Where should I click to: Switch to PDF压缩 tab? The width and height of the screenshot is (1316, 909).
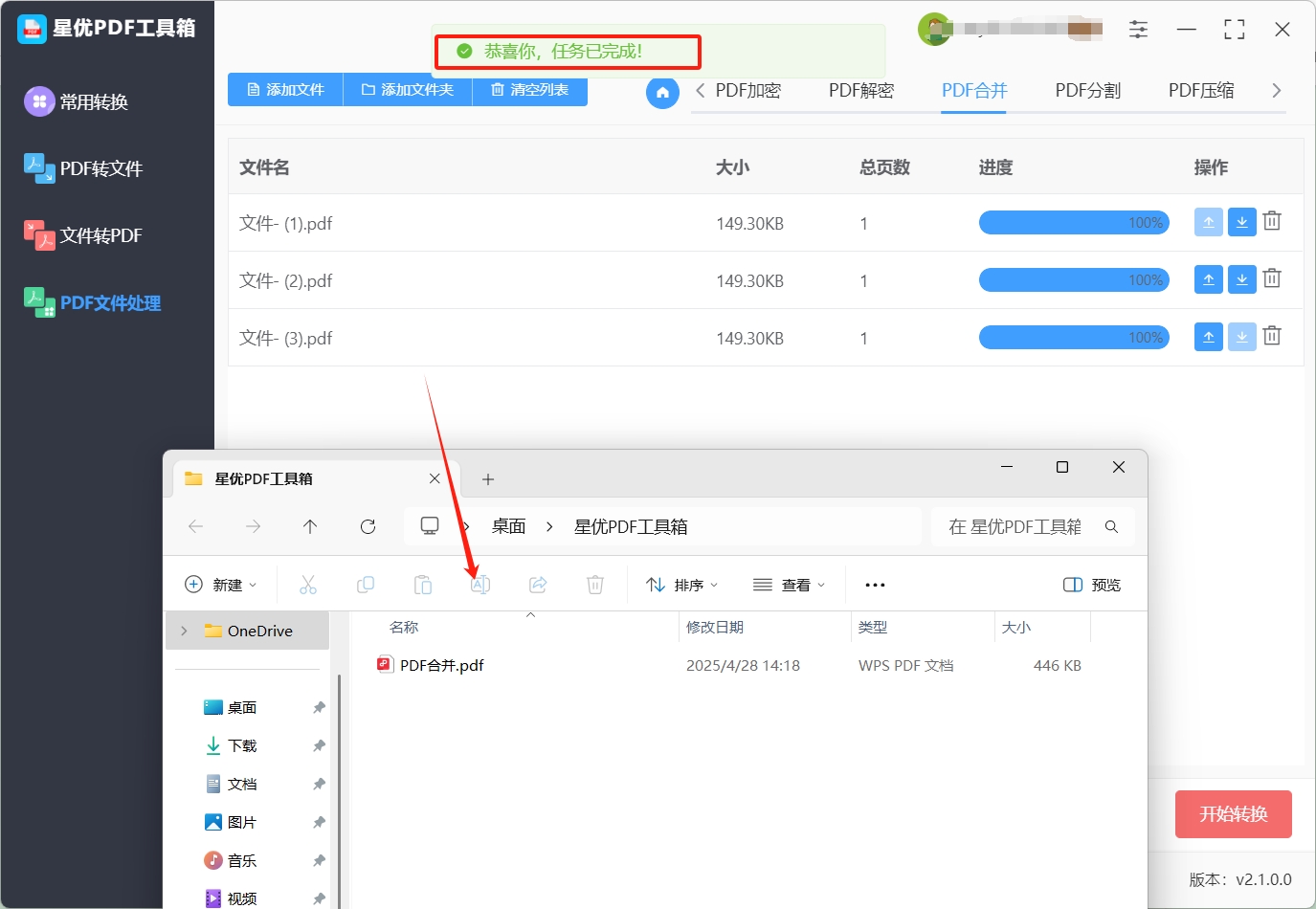[x=1201, y=91]
